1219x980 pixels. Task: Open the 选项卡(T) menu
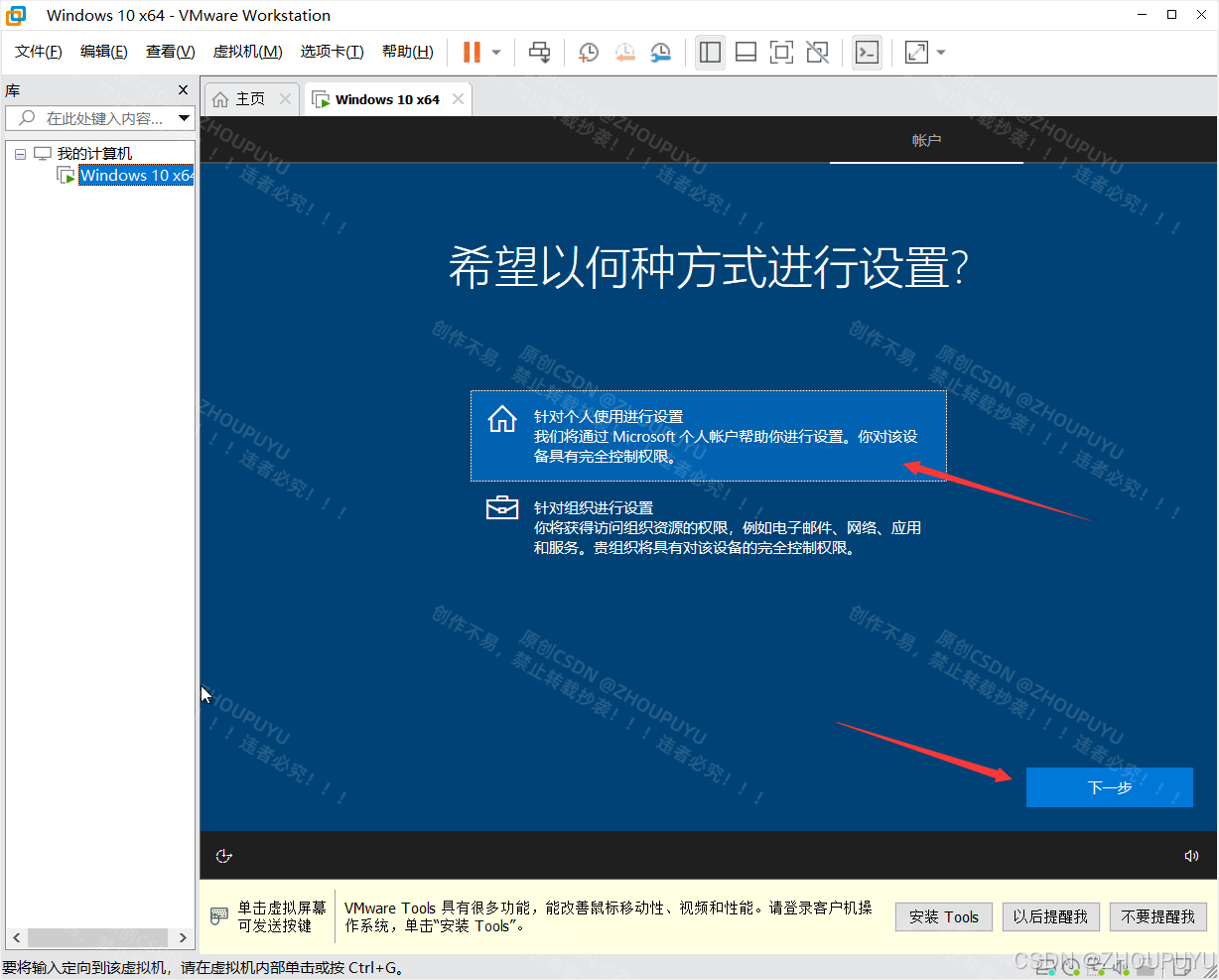[332, 52]
